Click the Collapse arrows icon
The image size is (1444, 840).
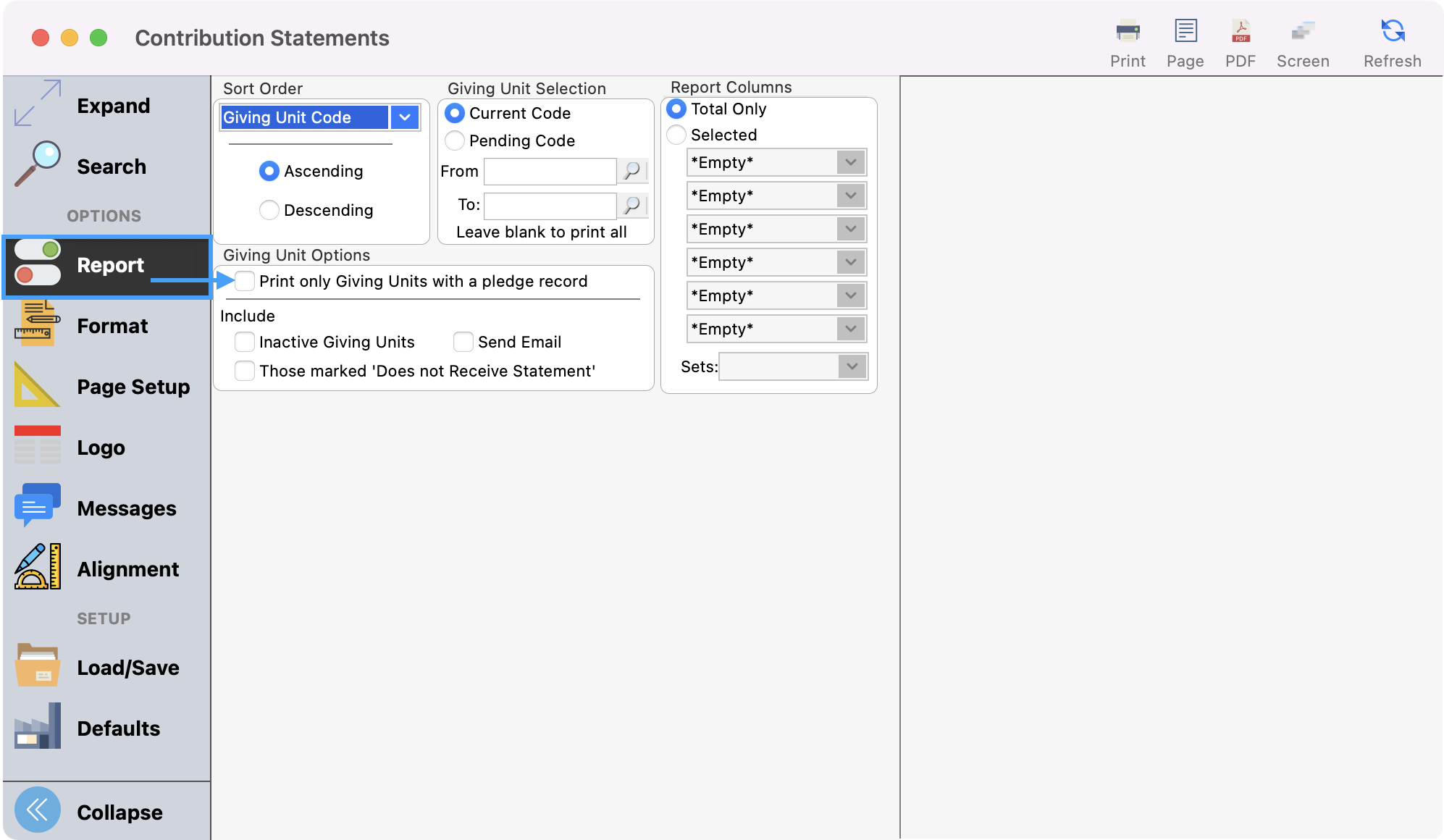click(37, 810)
